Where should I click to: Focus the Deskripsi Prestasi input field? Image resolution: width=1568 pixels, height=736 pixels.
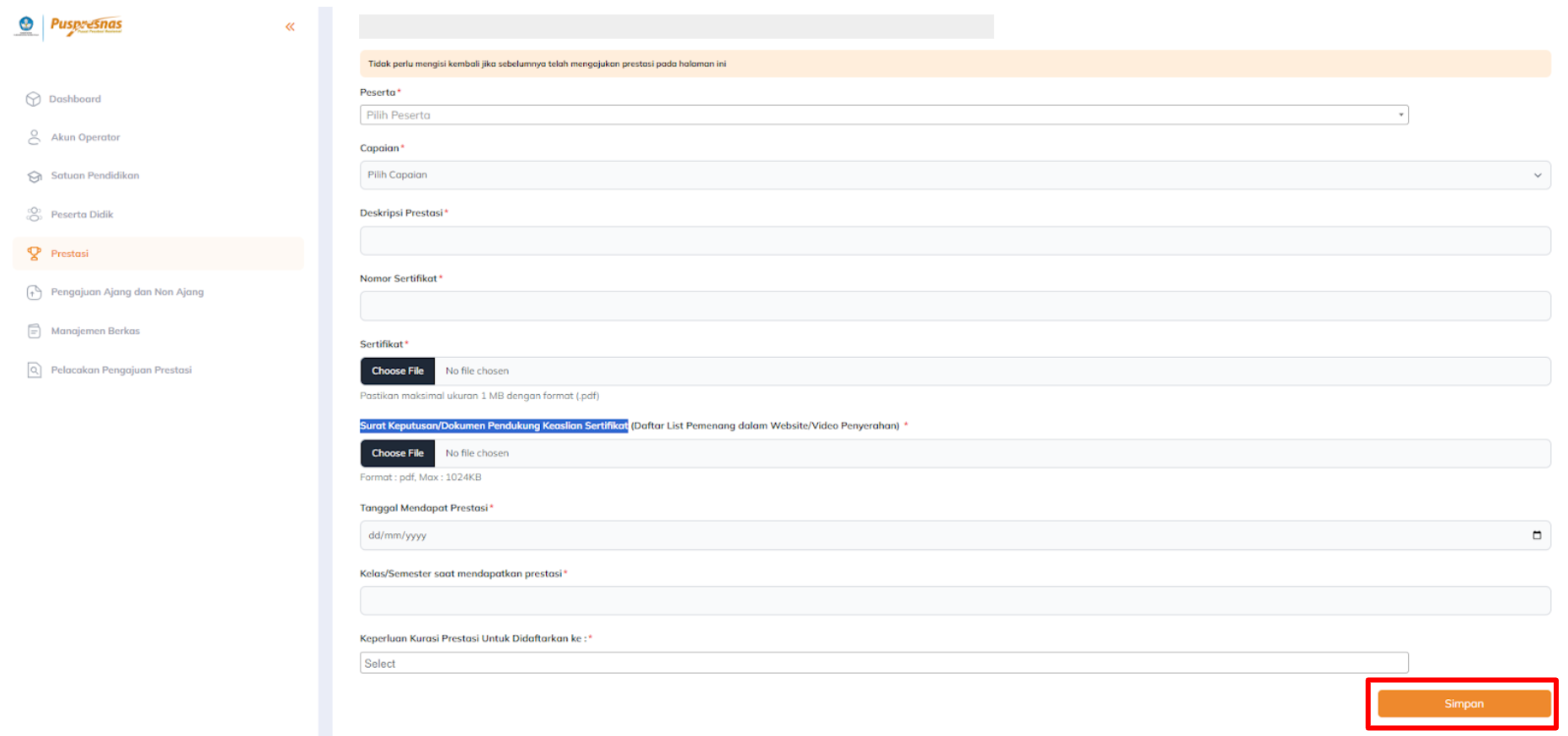pyautogui.click(x=955, y=241)
